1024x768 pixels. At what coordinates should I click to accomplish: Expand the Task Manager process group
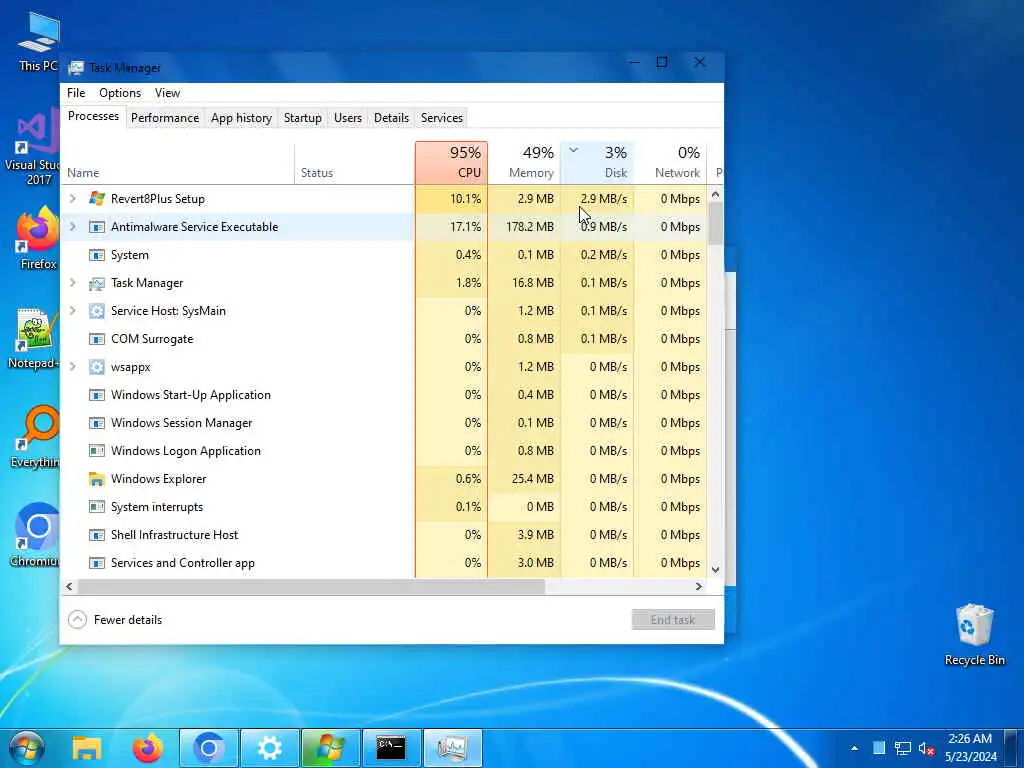pos(72,283)
